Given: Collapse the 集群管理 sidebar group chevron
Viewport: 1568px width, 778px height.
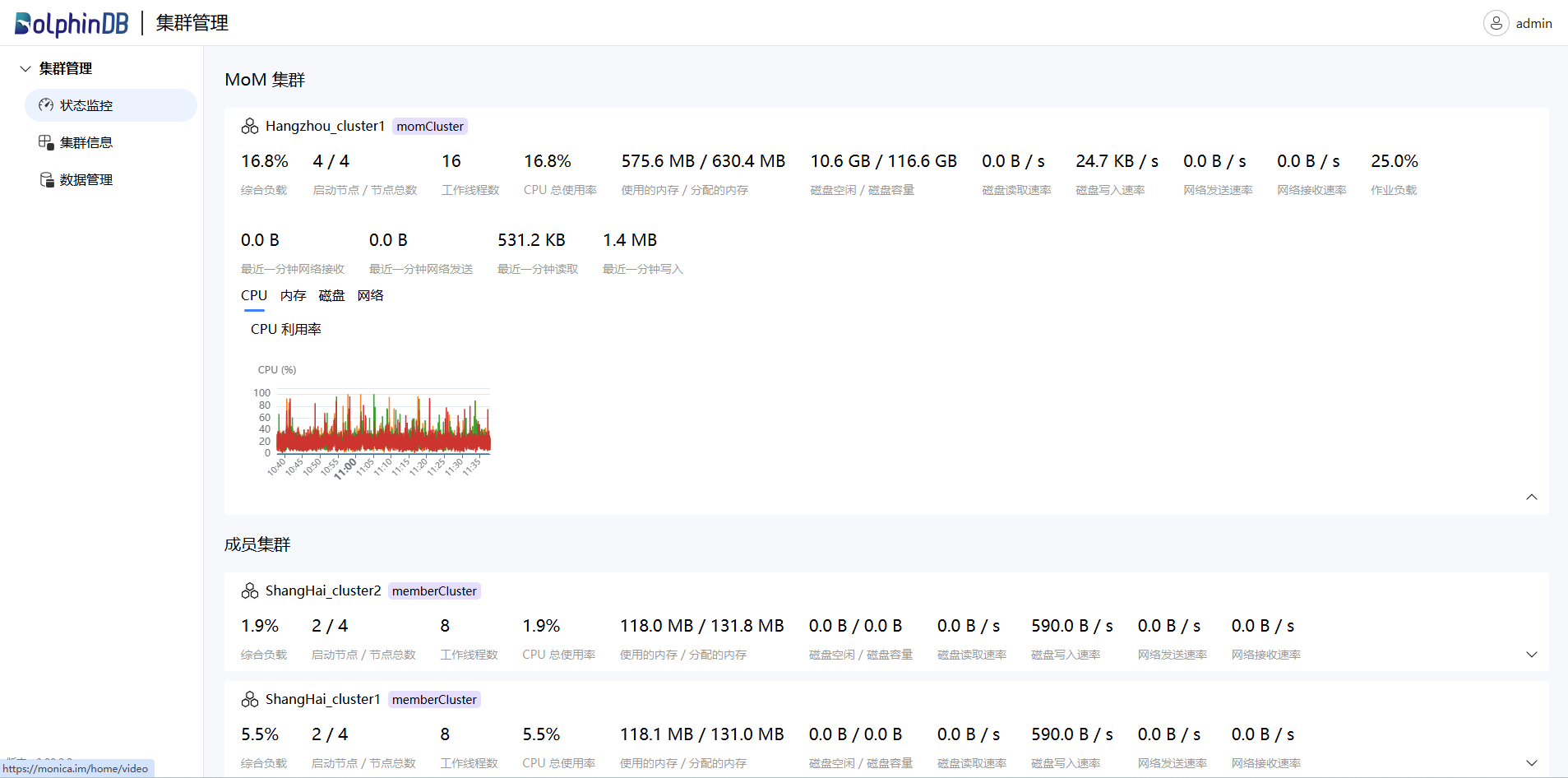Looking at the screenshot, I should point(25,68).
